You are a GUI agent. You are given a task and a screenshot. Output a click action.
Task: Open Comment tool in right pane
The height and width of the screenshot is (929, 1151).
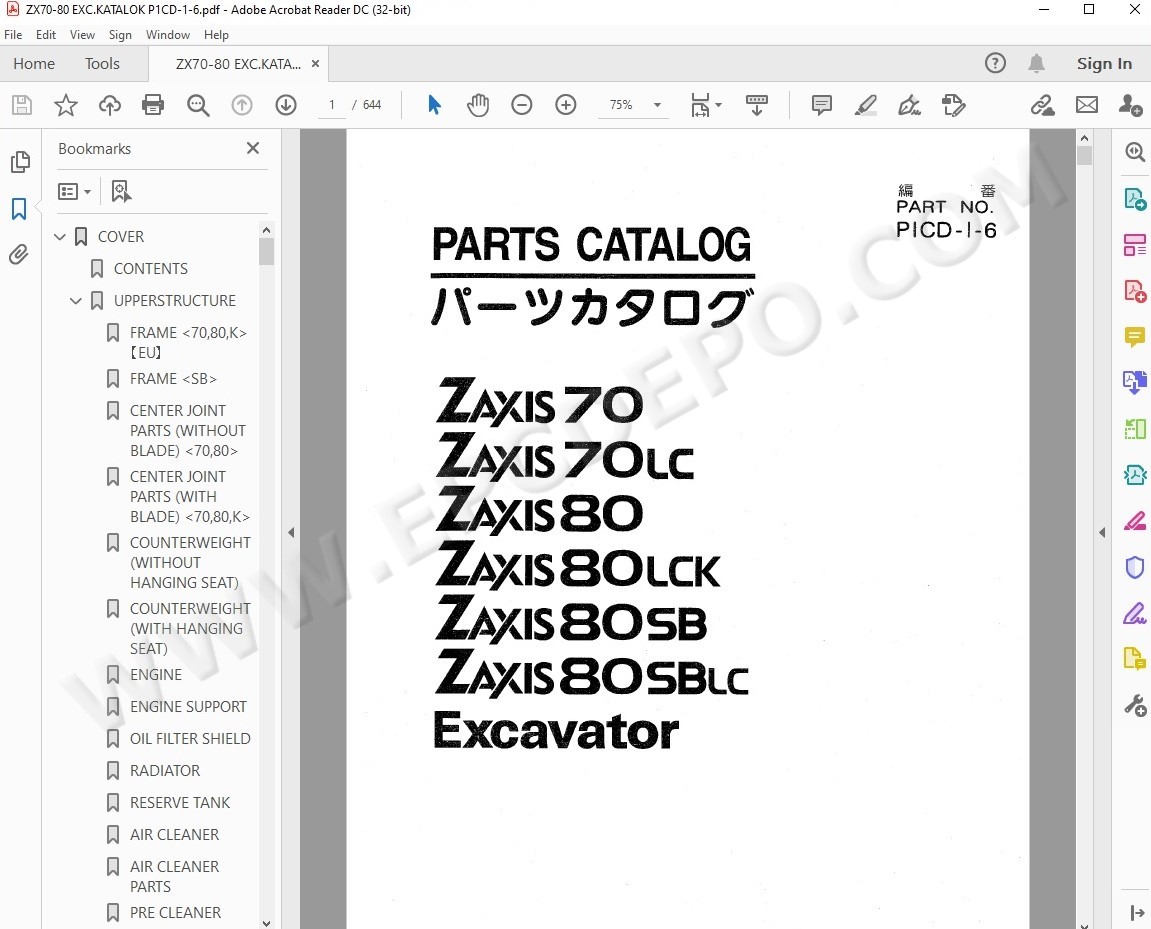click(1135, 337)
